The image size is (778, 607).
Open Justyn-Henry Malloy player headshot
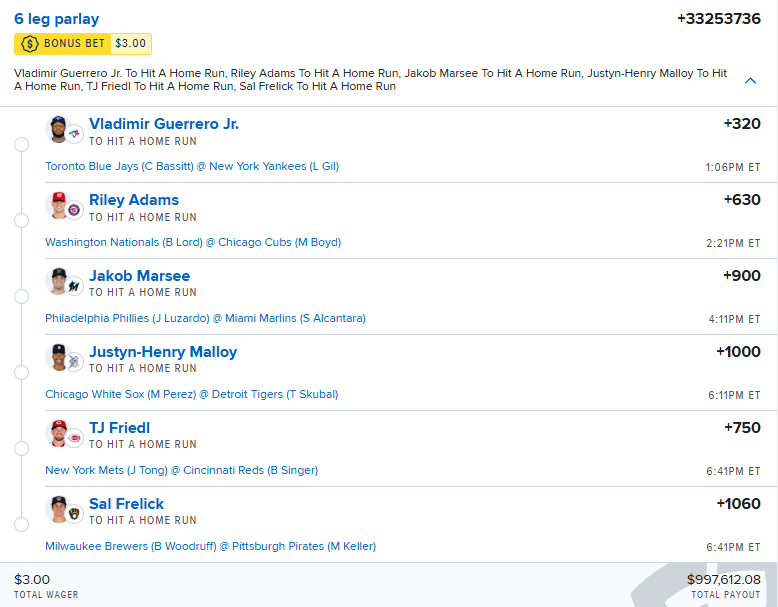pyautogui.click(x=58, y=357)
